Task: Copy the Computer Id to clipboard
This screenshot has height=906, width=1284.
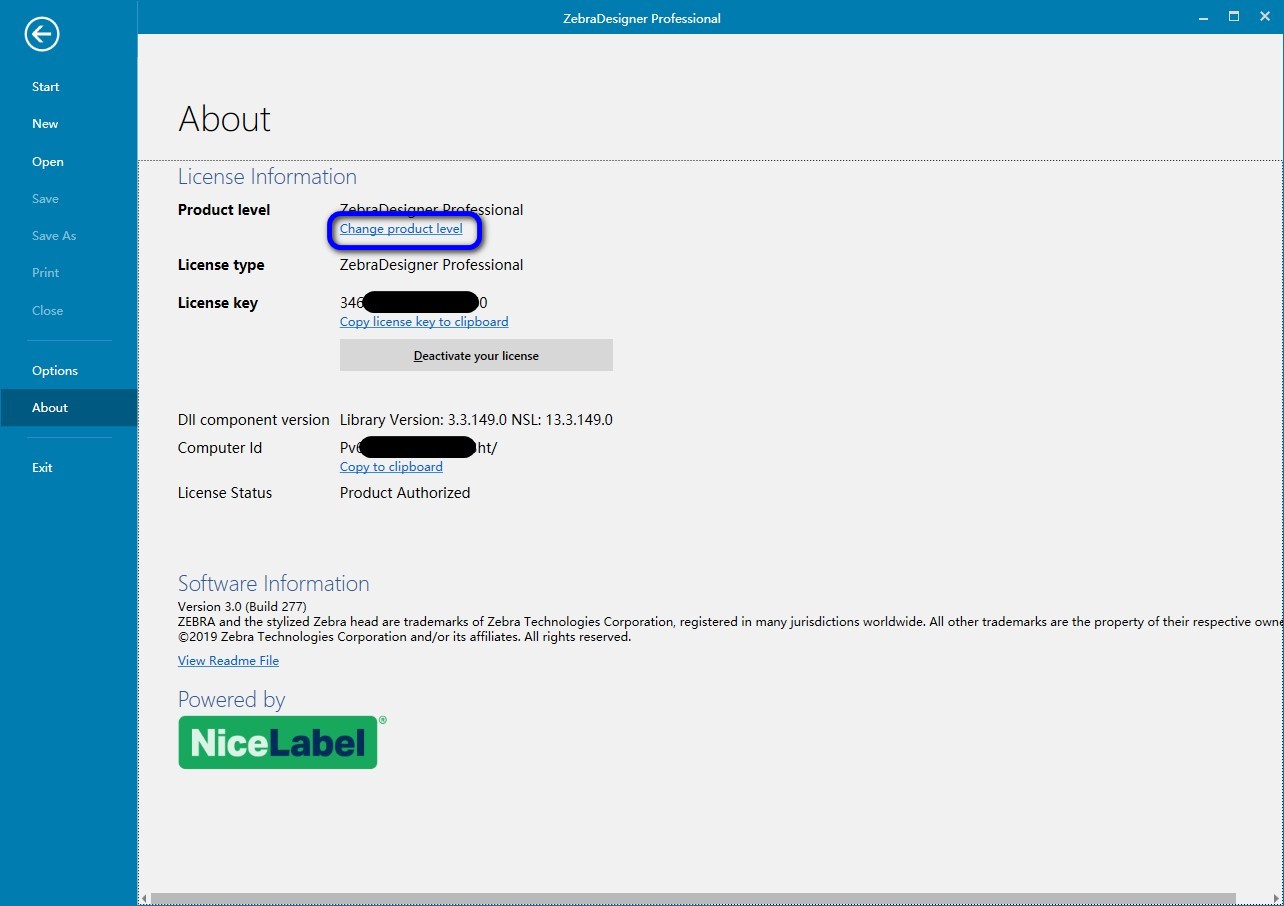Action: [x=390, y=466]
